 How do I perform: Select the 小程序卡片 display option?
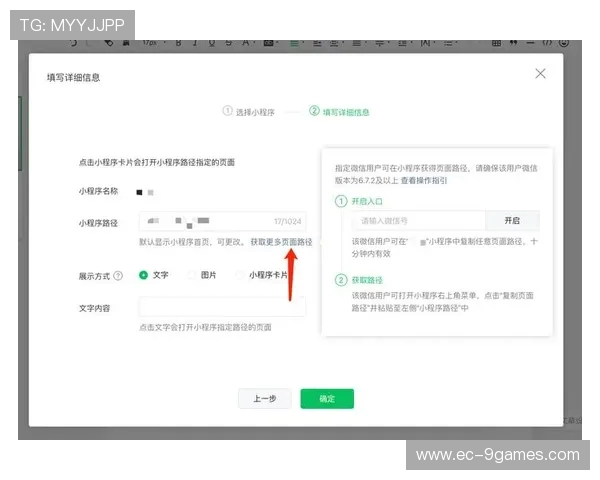[x=262, y=275]
